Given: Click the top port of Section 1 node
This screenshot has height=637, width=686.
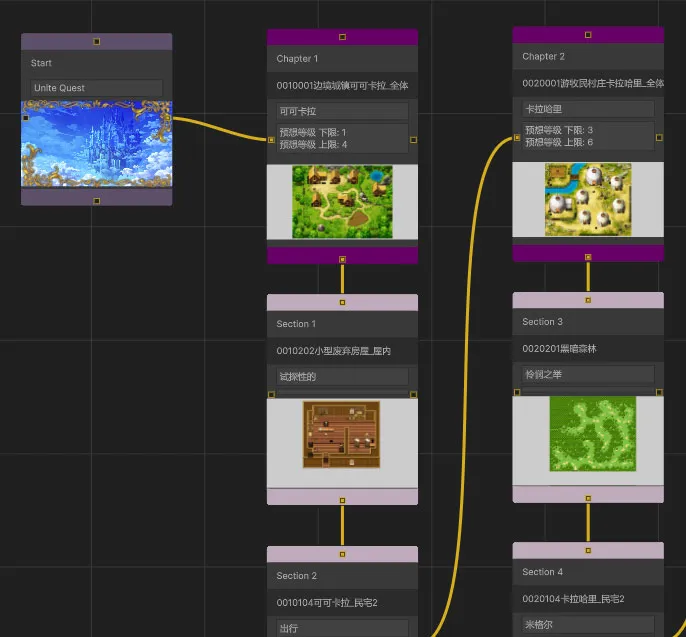Looking at the screenshot, I should (342, 301).
